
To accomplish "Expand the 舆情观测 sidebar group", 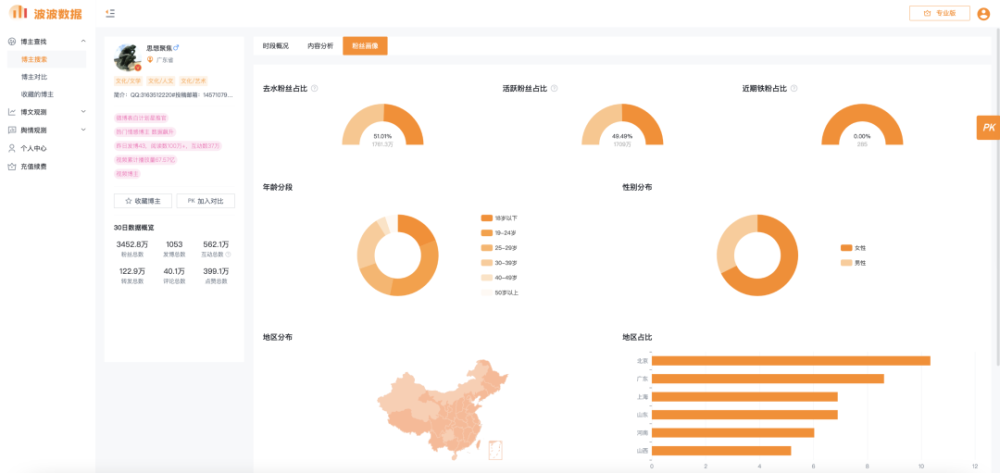I will click(48, 130).
